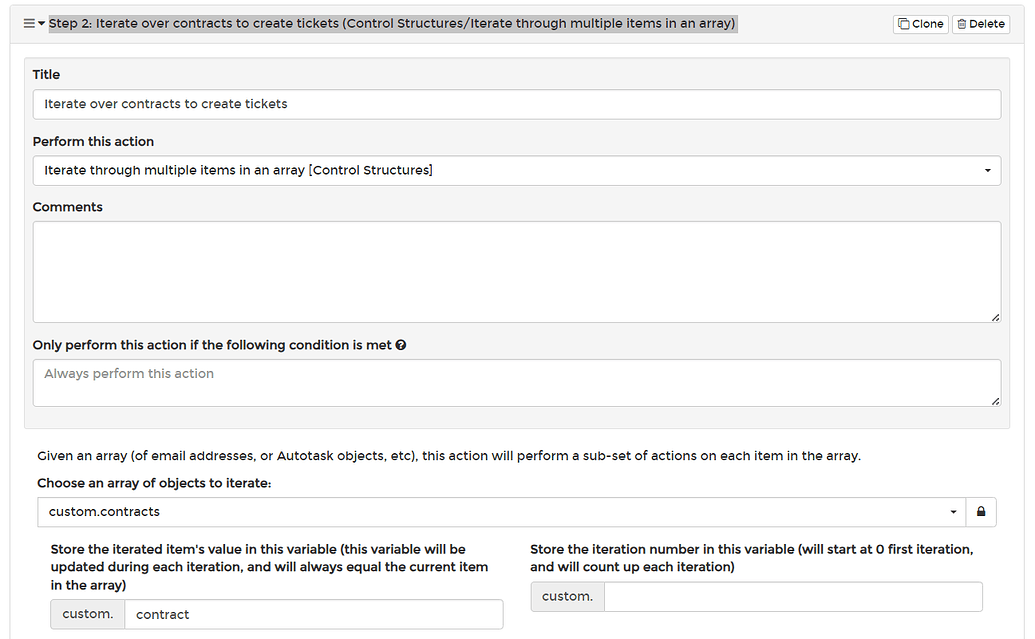This screenshot has width=1035, height=639.
Task: Select the custom. prefix beside contract field
Action: (x=87, y=614)
